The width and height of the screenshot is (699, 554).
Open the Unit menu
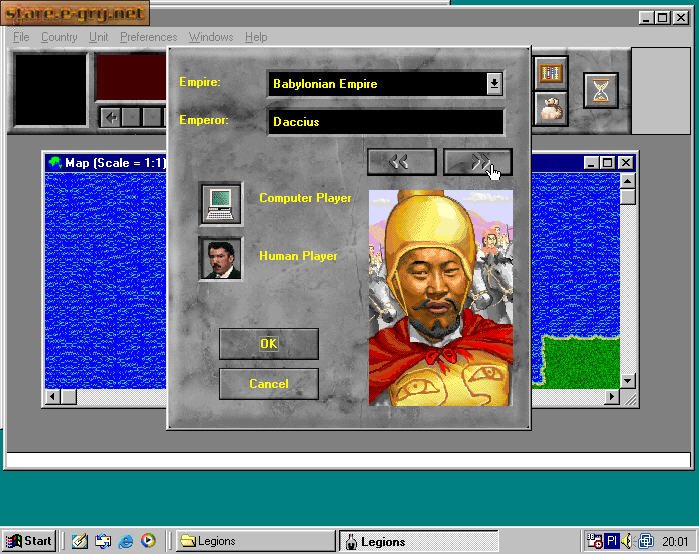click(x=99, y=37)
